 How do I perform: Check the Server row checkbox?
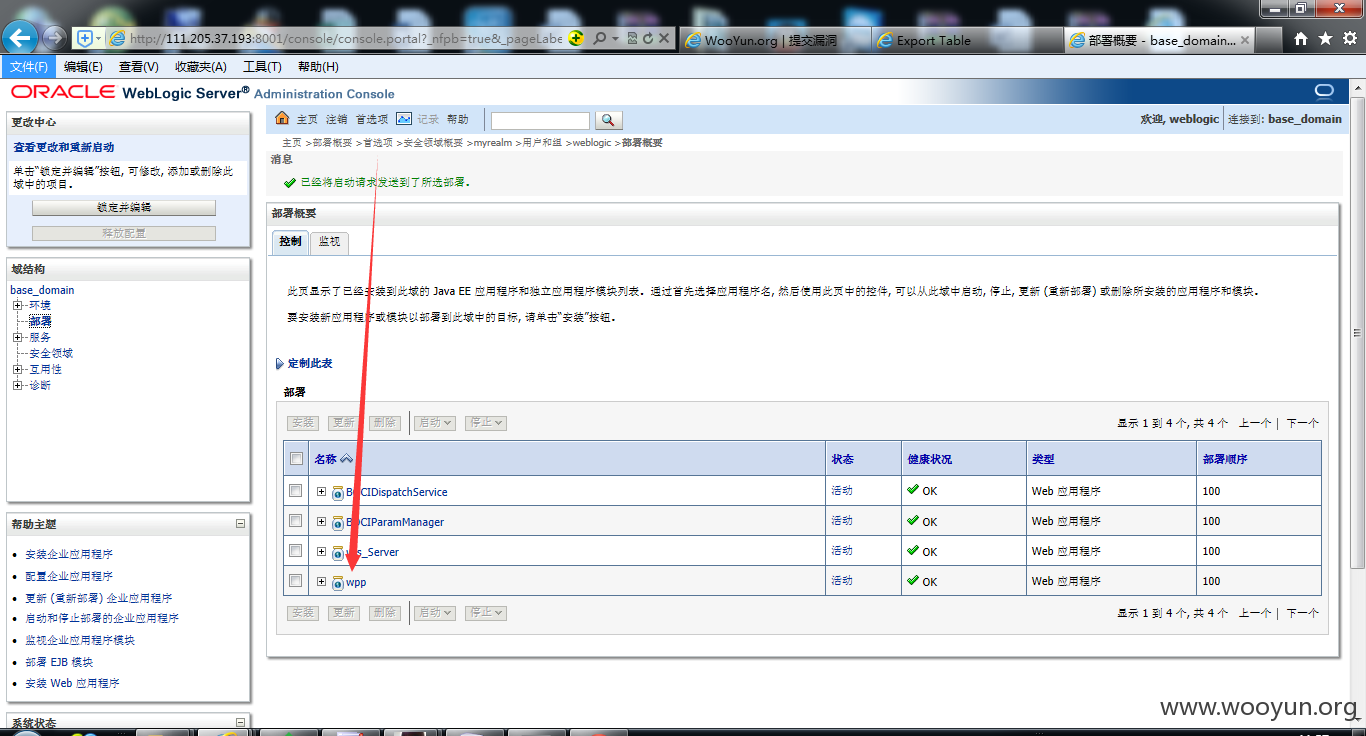tap(295, 551)
